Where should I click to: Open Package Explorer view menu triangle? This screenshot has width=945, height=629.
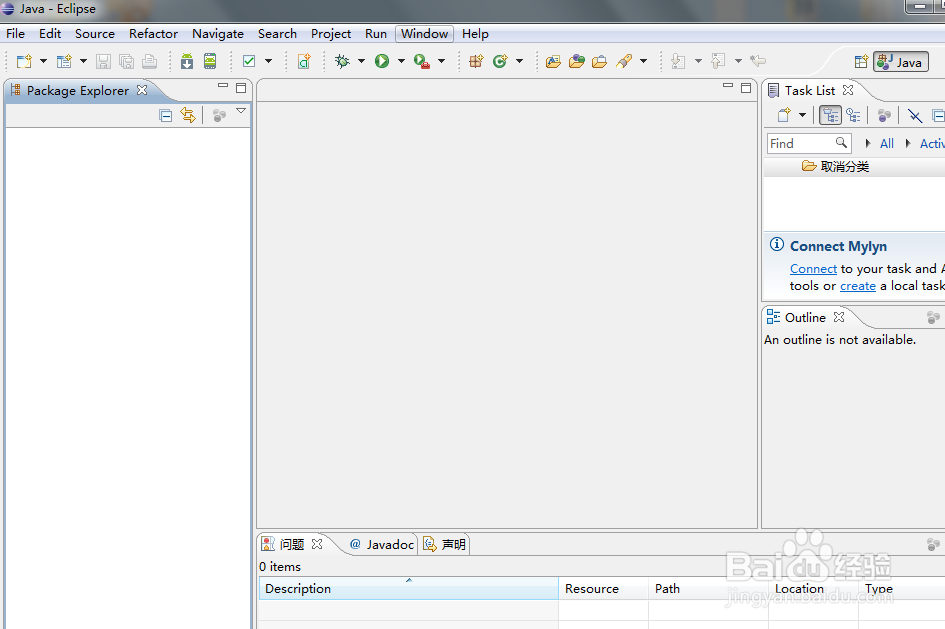pos(241,111)
